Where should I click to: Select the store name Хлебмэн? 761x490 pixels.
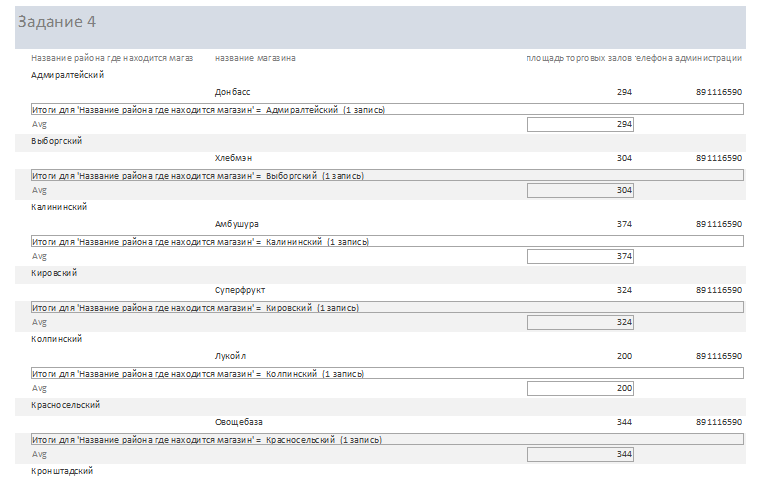pos(233,158)
